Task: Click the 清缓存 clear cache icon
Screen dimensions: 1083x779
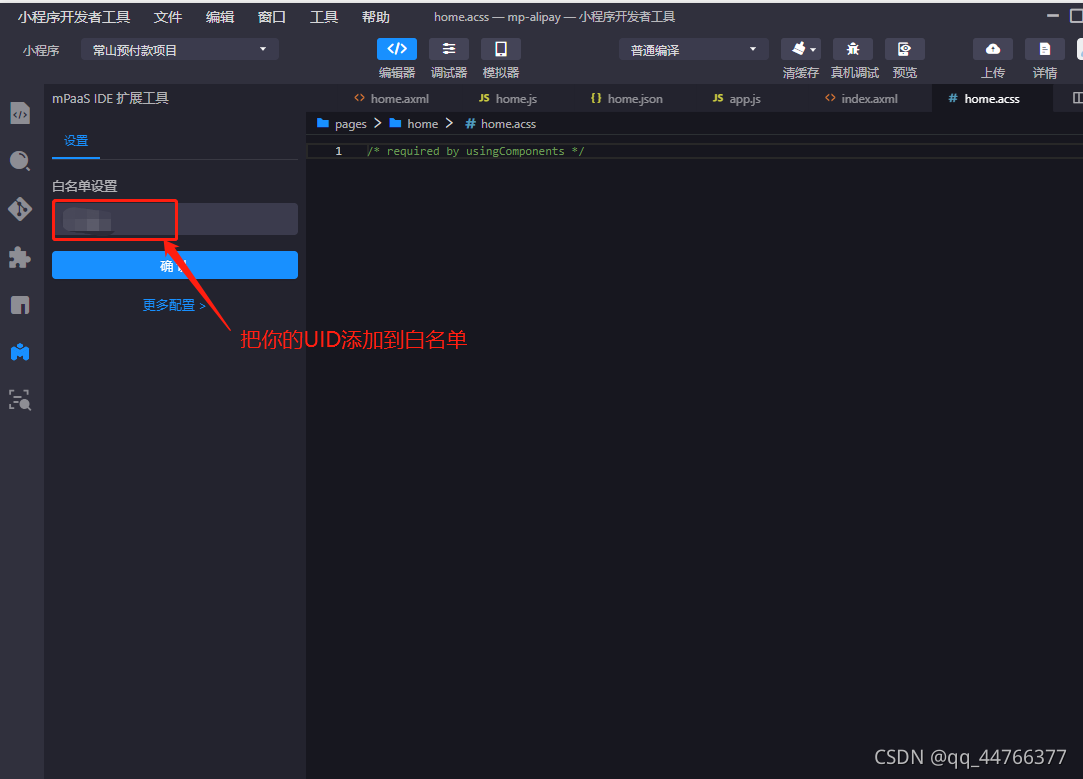Action: point(798,49)
